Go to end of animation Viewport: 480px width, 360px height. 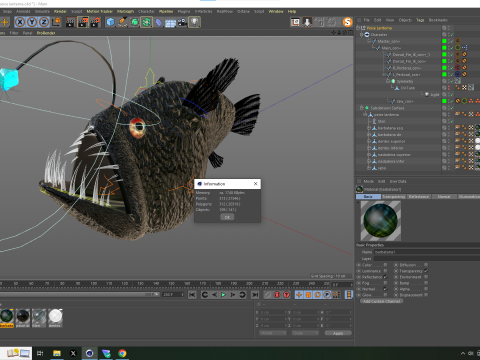coord(255,295)
